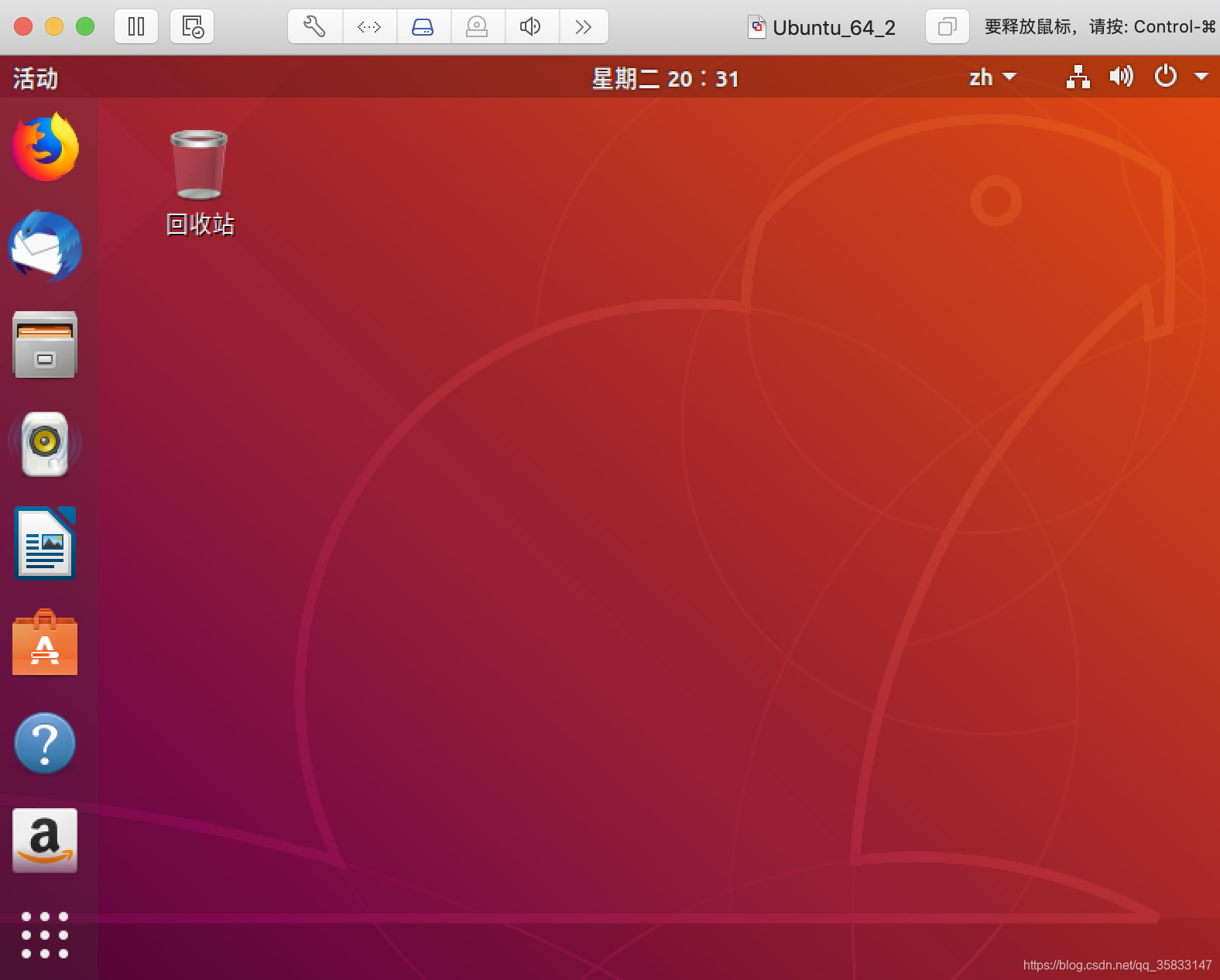Image resolution: width=1220 pixels, height=980 pixels.
Task: Open the Help question mark icon
Action: (x=45, y=742)
